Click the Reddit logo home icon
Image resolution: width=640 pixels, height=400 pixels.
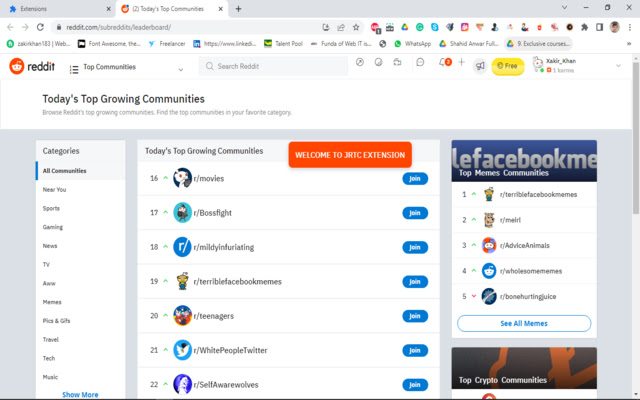click(x=17, y=66)
